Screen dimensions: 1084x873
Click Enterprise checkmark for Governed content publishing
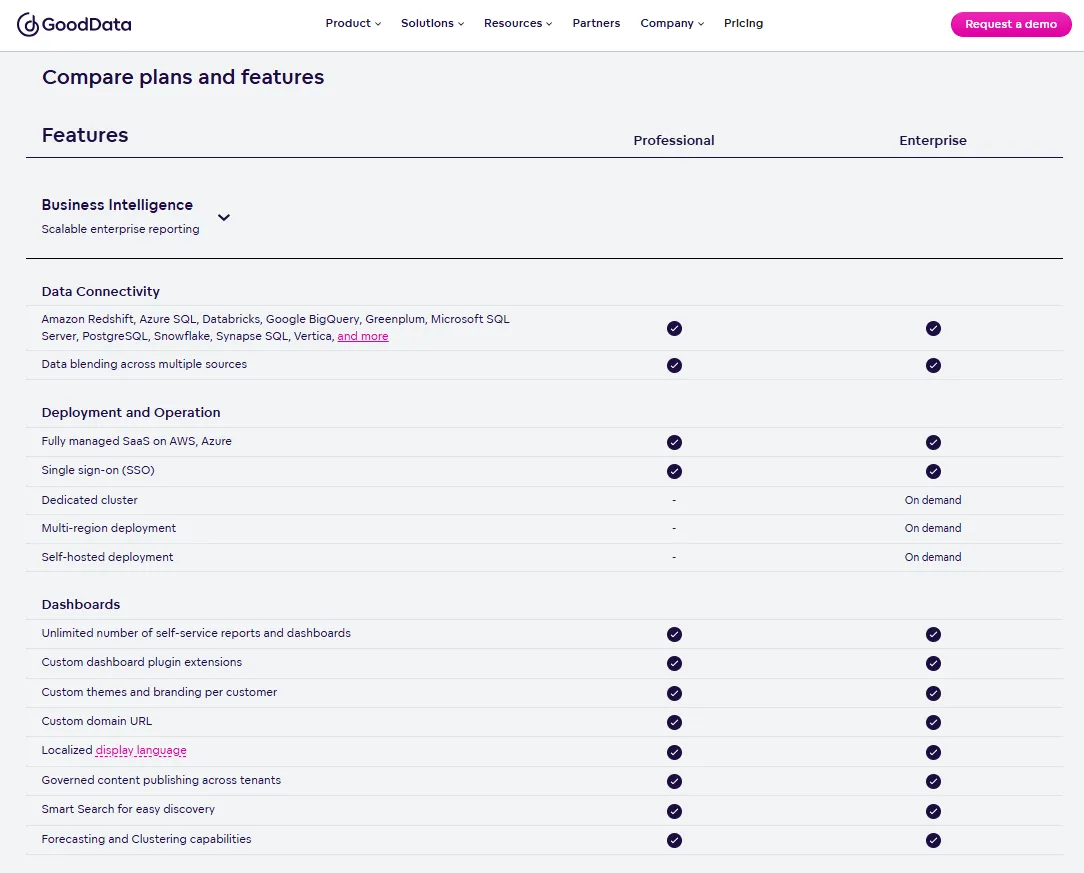933,781
